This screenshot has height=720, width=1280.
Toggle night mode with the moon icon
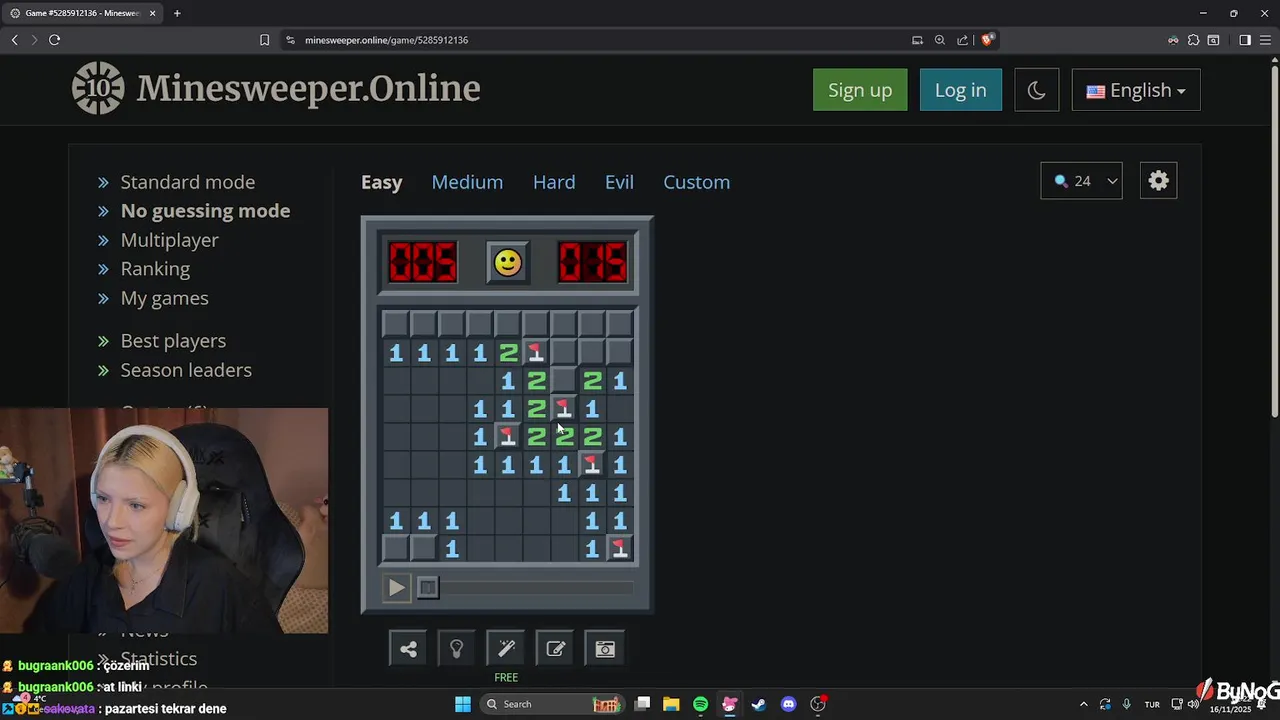click(x=1036, y=90)
